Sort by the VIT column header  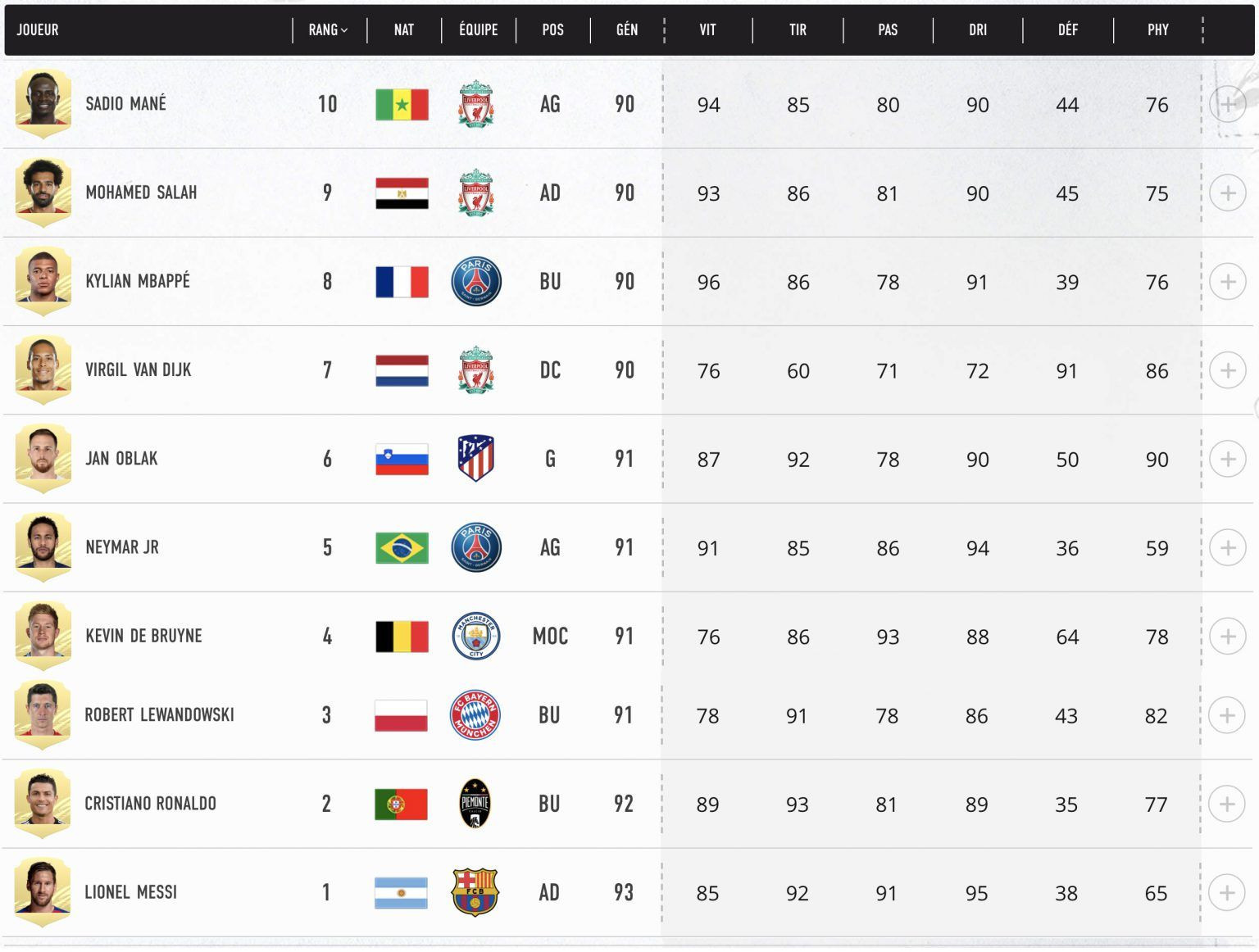tap(707, 30)
